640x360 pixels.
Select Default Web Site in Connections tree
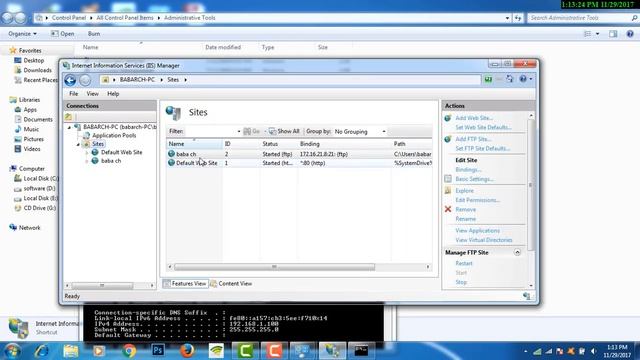(x=122, y=152)
